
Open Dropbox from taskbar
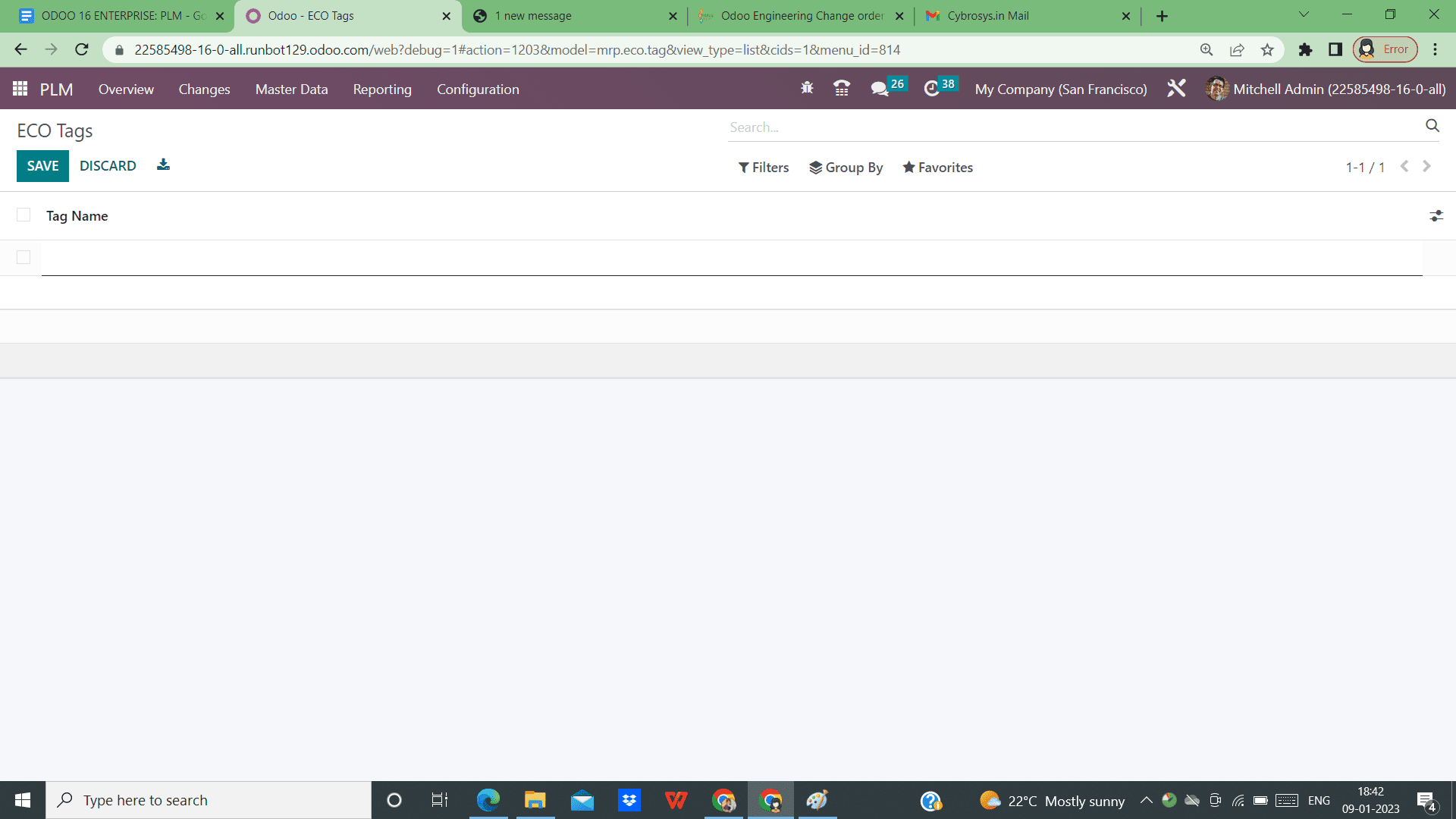pos(629,800)
